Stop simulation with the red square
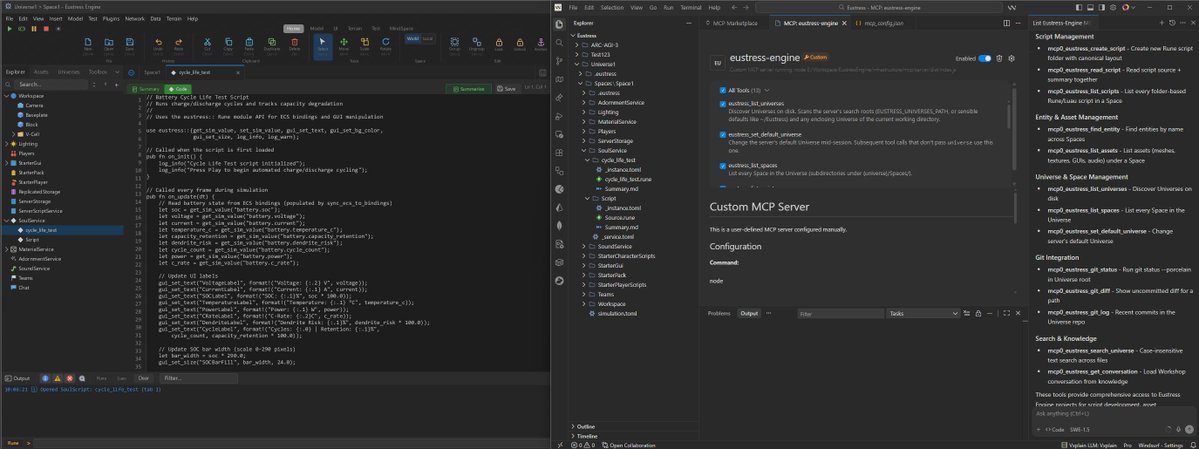Image resolution: width=1199 pixels, height=449 pixels. pyautogui.click(x=47, y=28)
